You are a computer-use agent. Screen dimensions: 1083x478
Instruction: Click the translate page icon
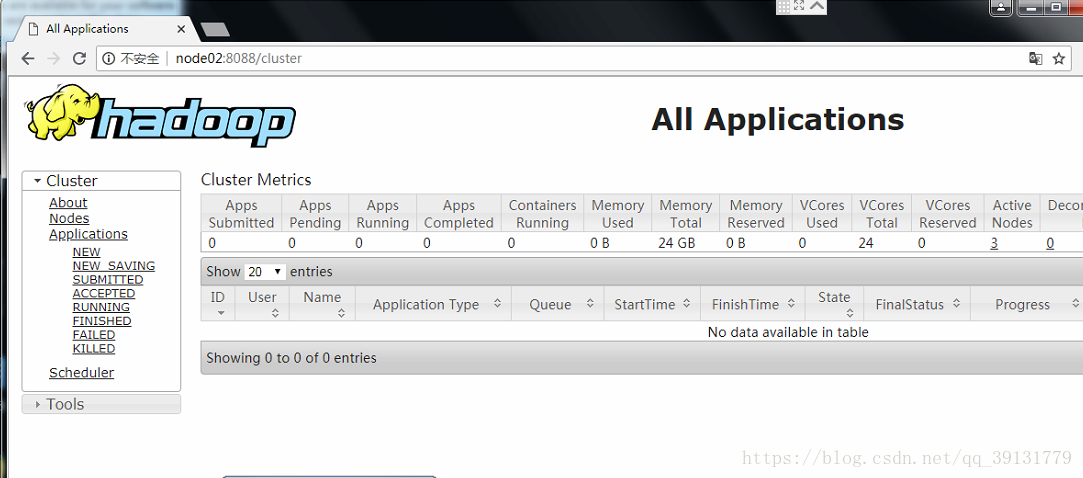click(x=1035, y=59)
